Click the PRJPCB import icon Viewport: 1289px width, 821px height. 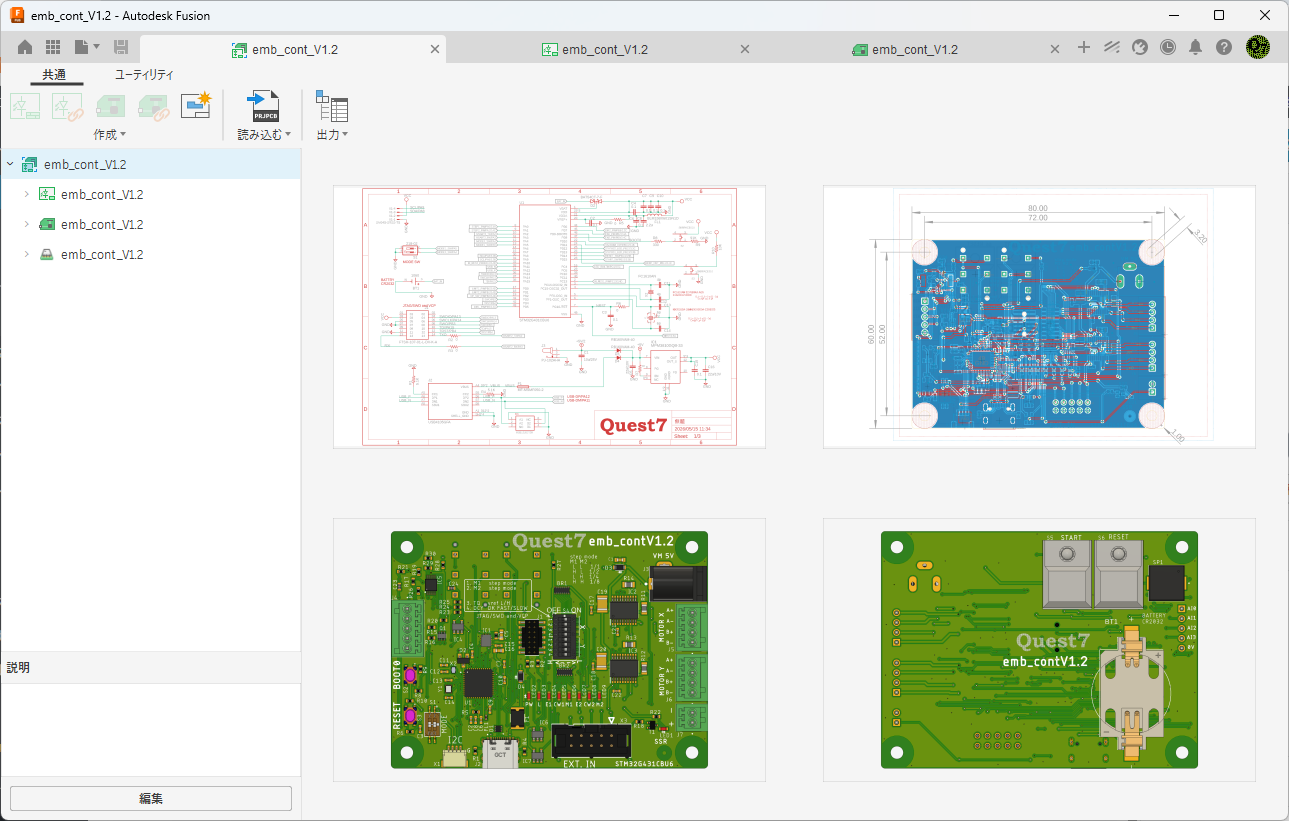click(x=264, y=107)
